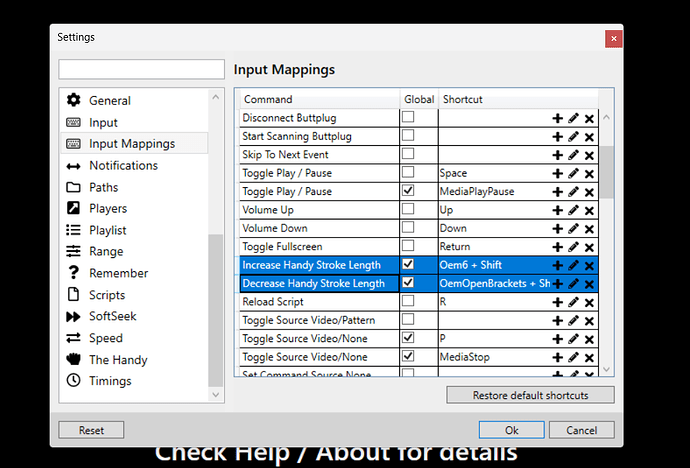
Task: Edit the Toggle Fullscreen Return shortcut
Action: click(x=573, y=247)
